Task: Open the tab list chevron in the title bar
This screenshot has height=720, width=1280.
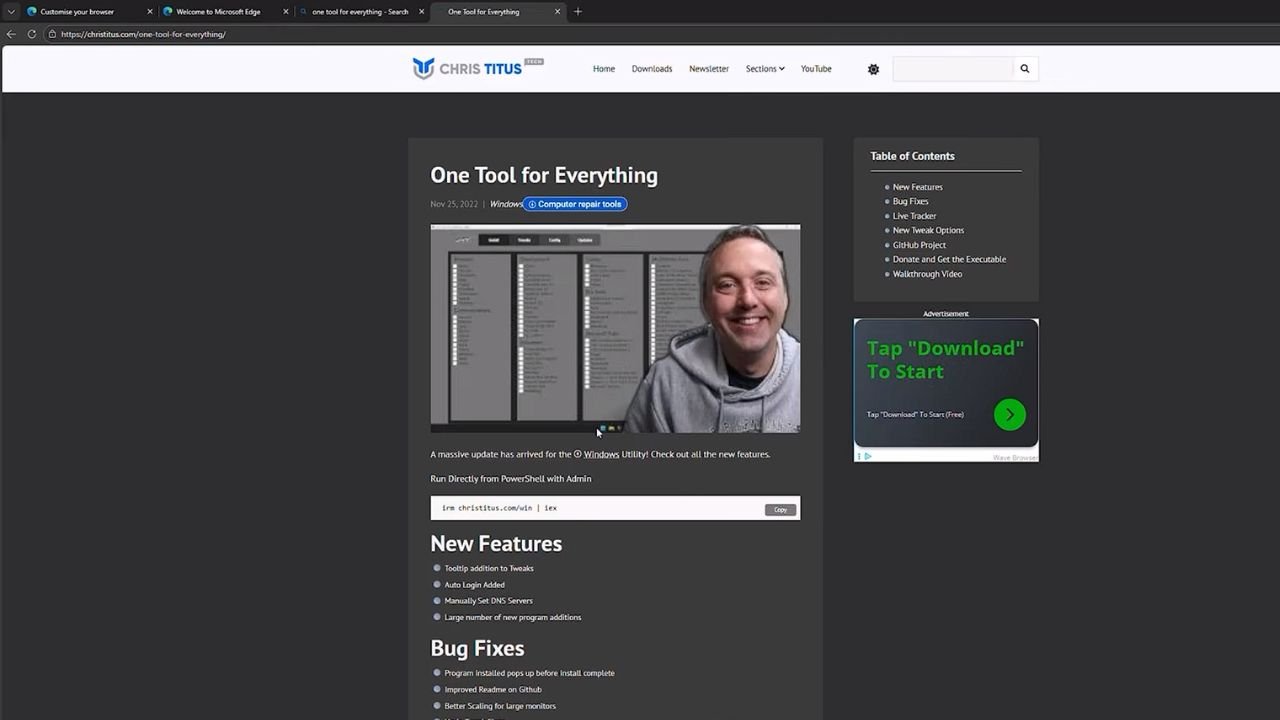Action: coord(11,12)
